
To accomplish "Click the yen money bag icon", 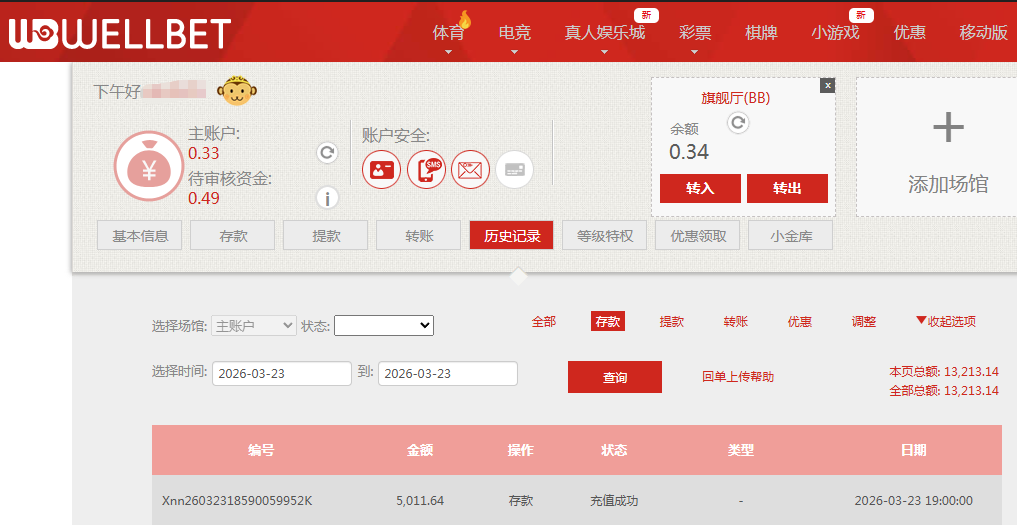I will (x=149, y=166).
